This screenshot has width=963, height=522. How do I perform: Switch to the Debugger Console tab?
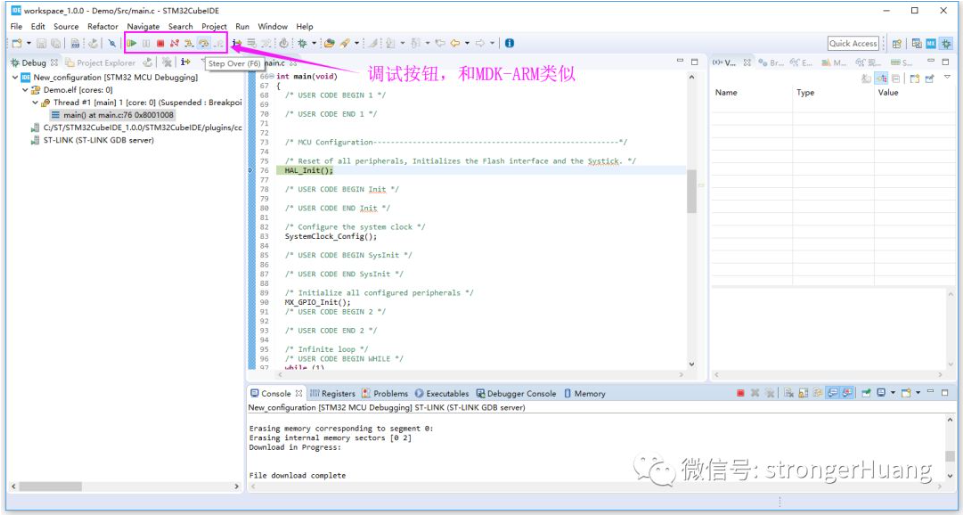click(x=516, y=393)
